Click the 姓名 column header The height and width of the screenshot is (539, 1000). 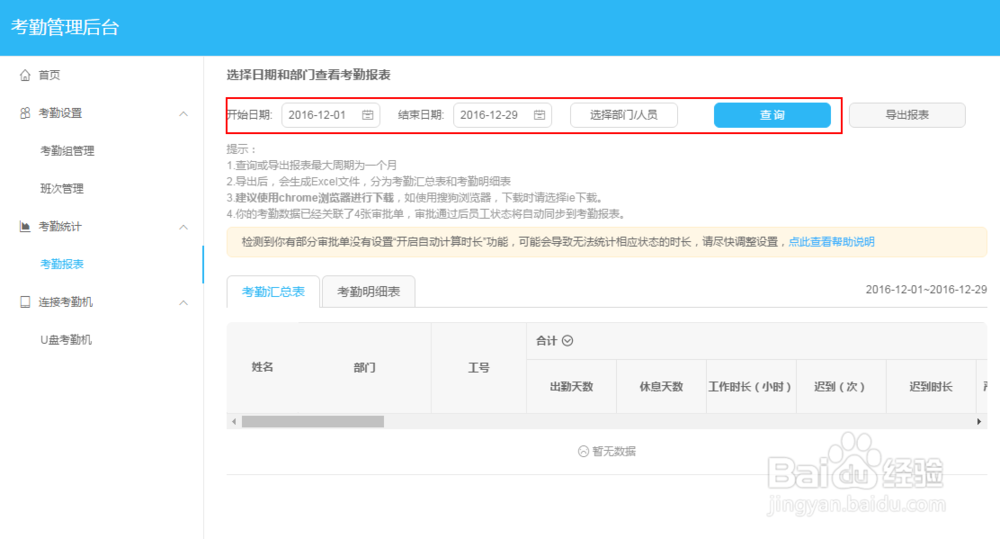[263, 367]
